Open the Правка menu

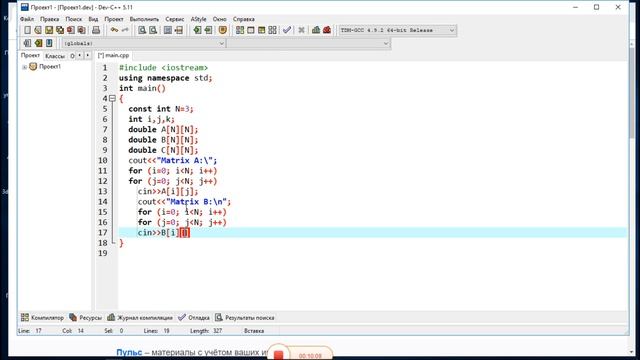[49, 19]
